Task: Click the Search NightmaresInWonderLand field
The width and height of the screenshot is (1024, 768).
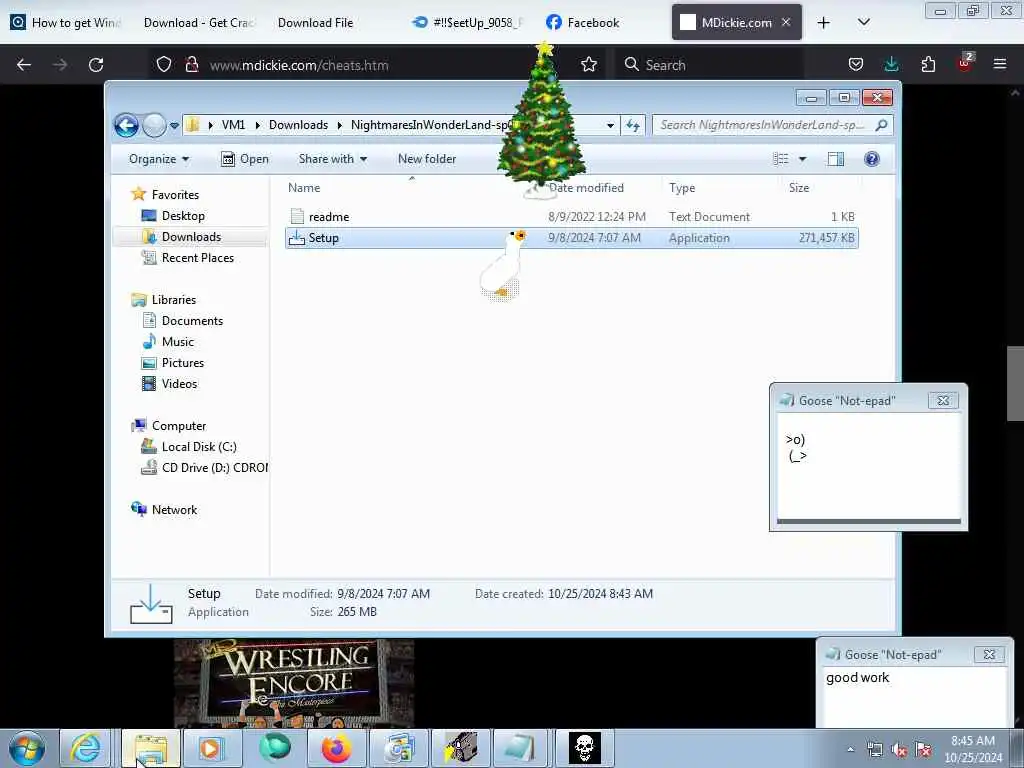Action: point(773,125)
